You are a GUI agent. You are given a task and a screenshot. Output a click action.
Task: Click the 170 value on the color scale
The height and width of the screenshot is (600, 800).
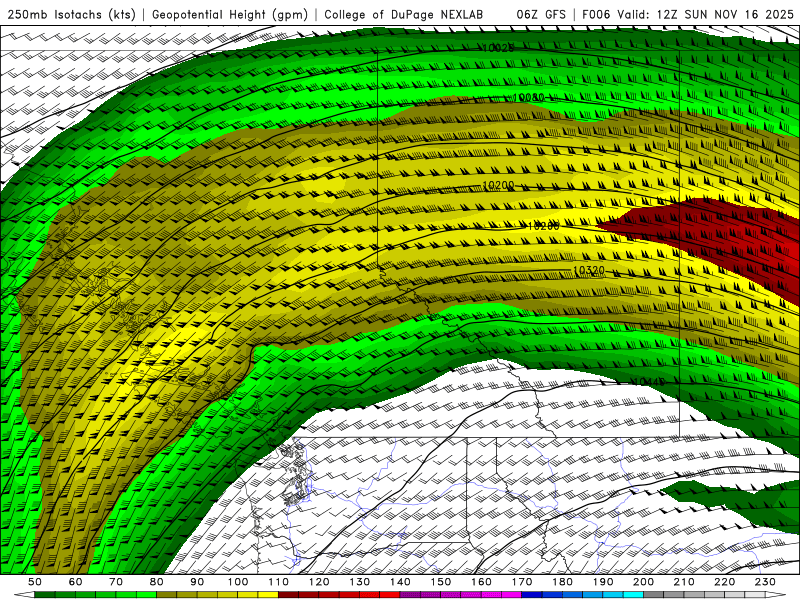pos(522,582)
